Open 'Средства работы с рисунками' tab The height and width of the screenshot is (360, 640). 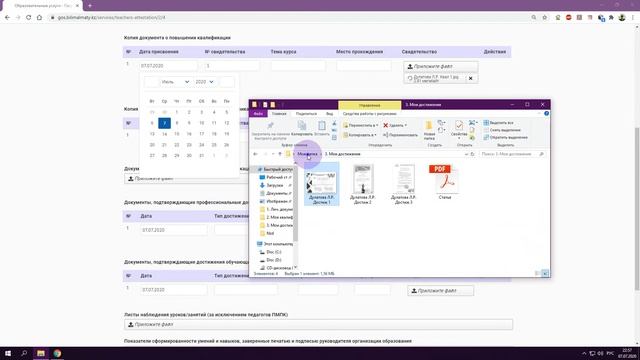tap(369, 113)
